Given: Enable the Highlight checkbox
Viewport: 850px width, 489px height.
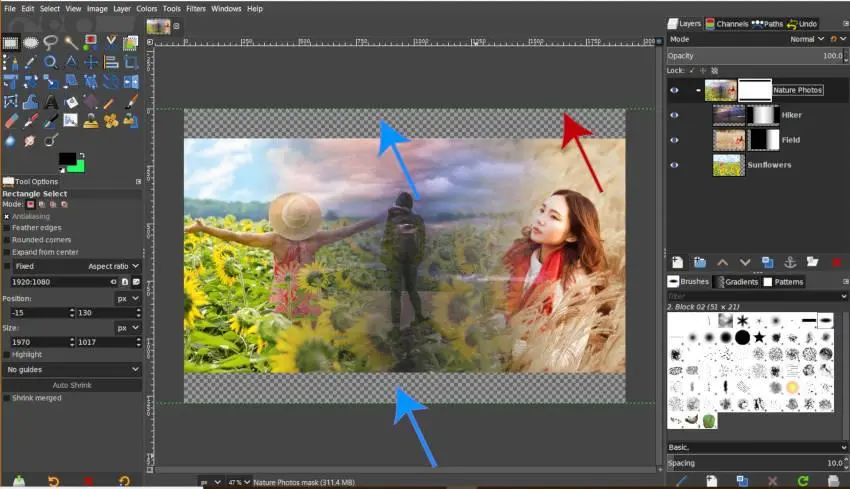Looking at the screenshot, I should (x=7, y=355).
